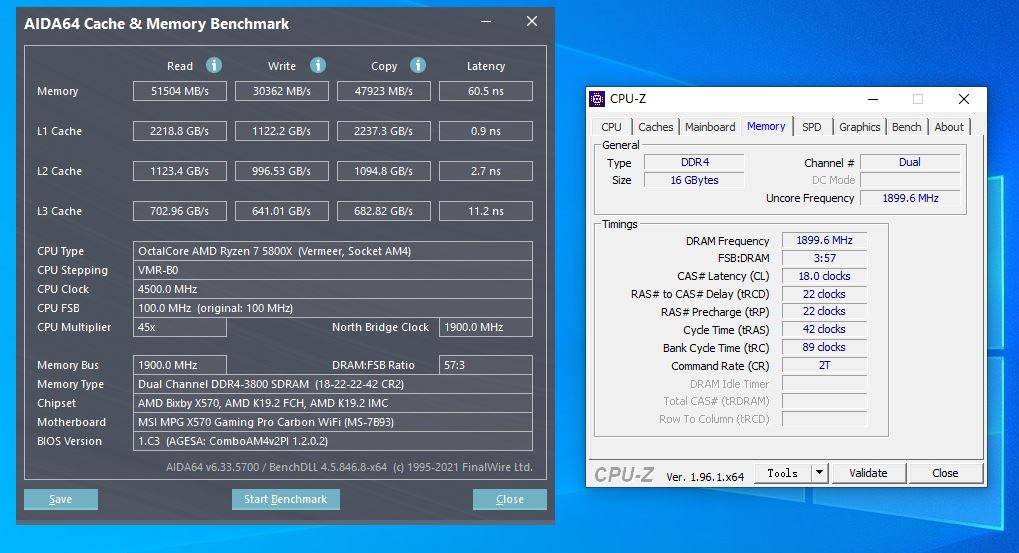Click Memory Write value 30362 MB/s

coord(281,91)
